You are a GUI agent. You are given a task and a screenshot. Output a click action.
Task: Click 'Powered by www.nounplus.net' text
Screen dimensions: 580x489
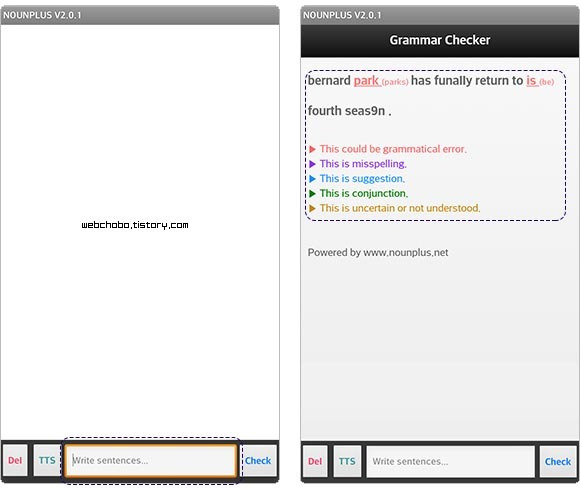click(378, 252)
